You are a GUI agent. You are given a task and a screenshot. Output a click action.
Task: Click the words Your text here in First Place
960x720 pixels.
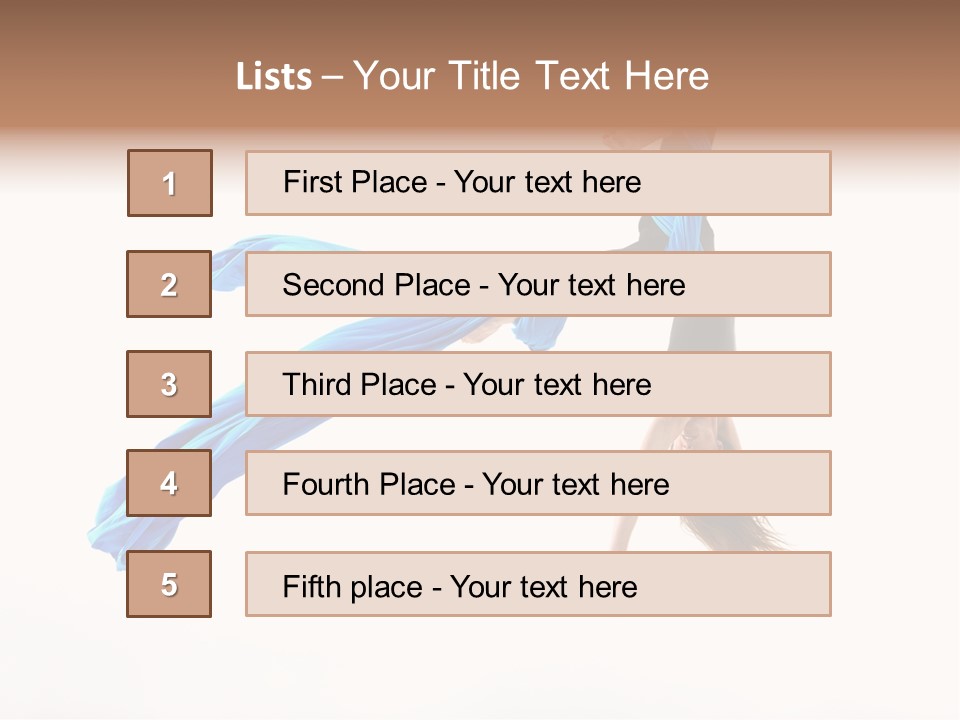tap(547, 182)
